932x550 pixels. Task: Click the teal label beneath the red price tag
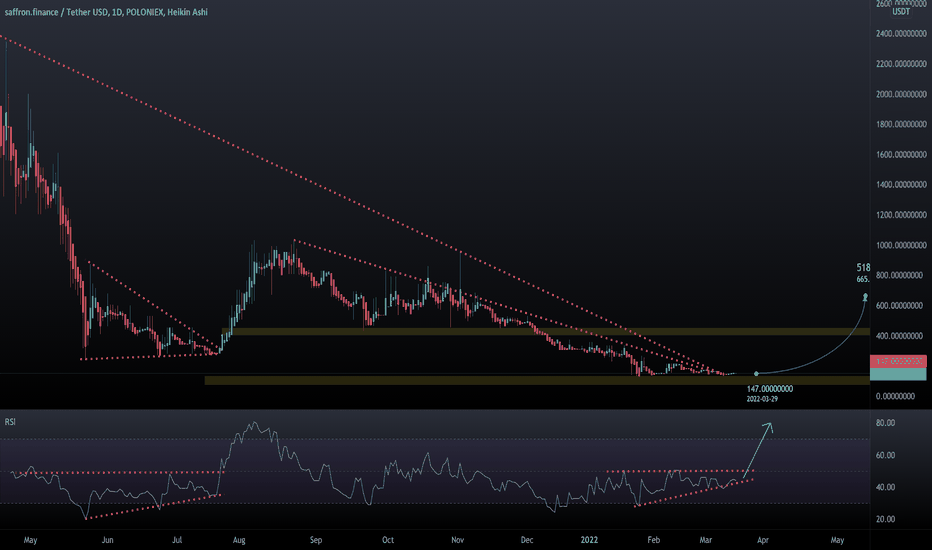coord(898,374)
